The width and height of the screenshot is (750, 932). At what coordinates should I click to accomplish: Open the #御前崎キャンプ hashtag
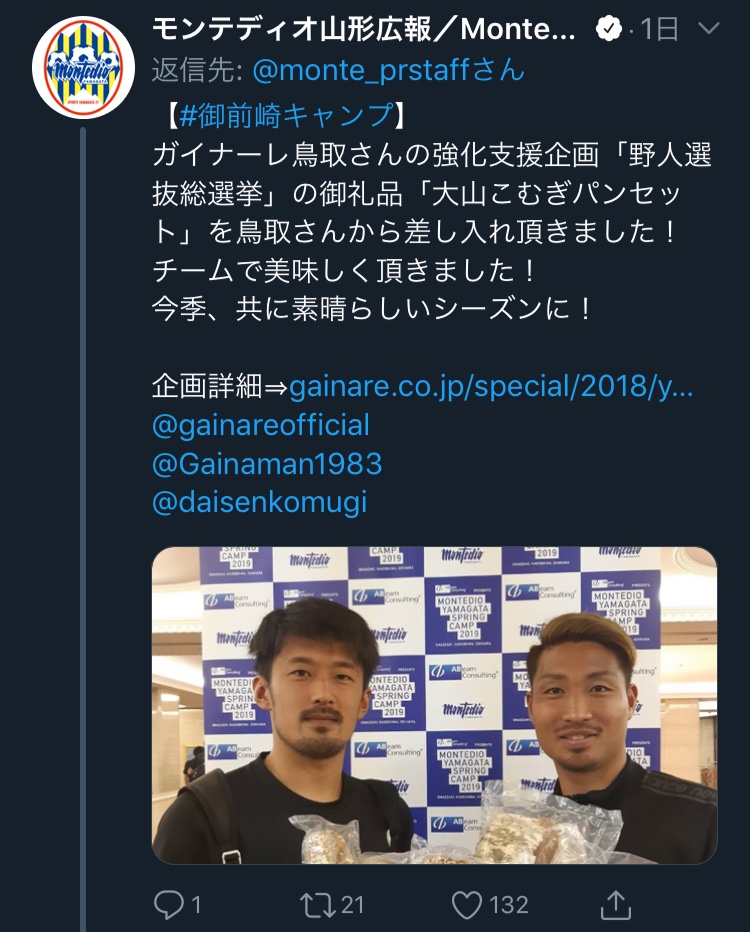pyautogui.click(x=286, y=115)
